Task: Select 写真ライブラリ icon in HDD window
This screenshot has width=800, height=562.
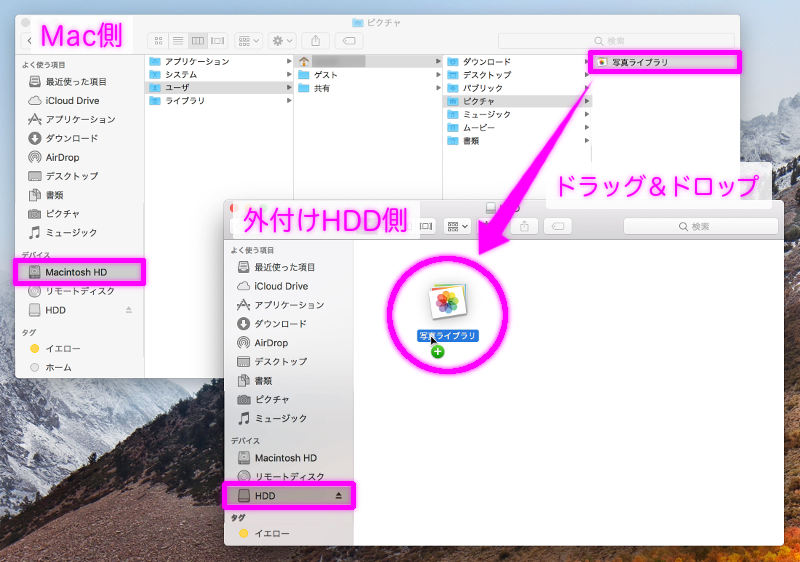Action: [447, 302]
